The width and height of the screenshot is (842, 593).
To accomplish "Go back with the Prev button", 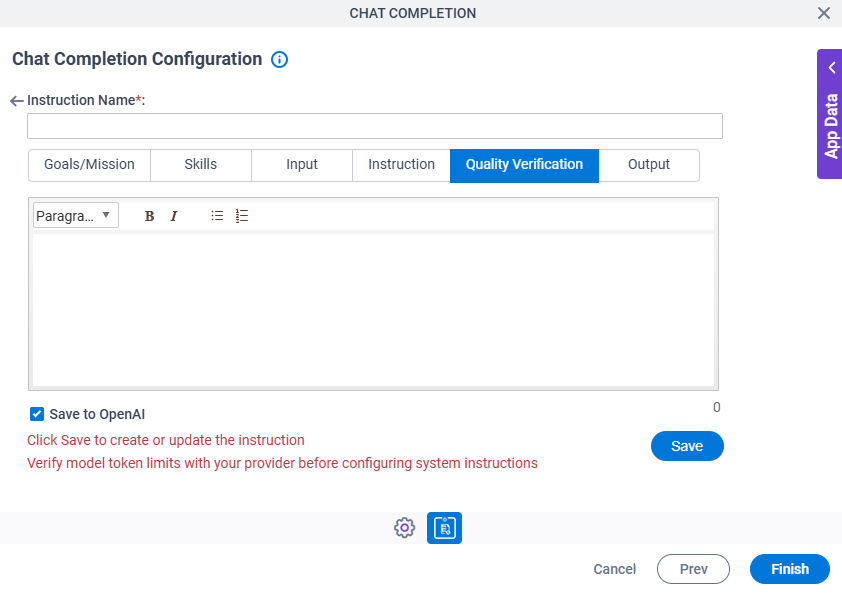I will (x=693, y=569).
